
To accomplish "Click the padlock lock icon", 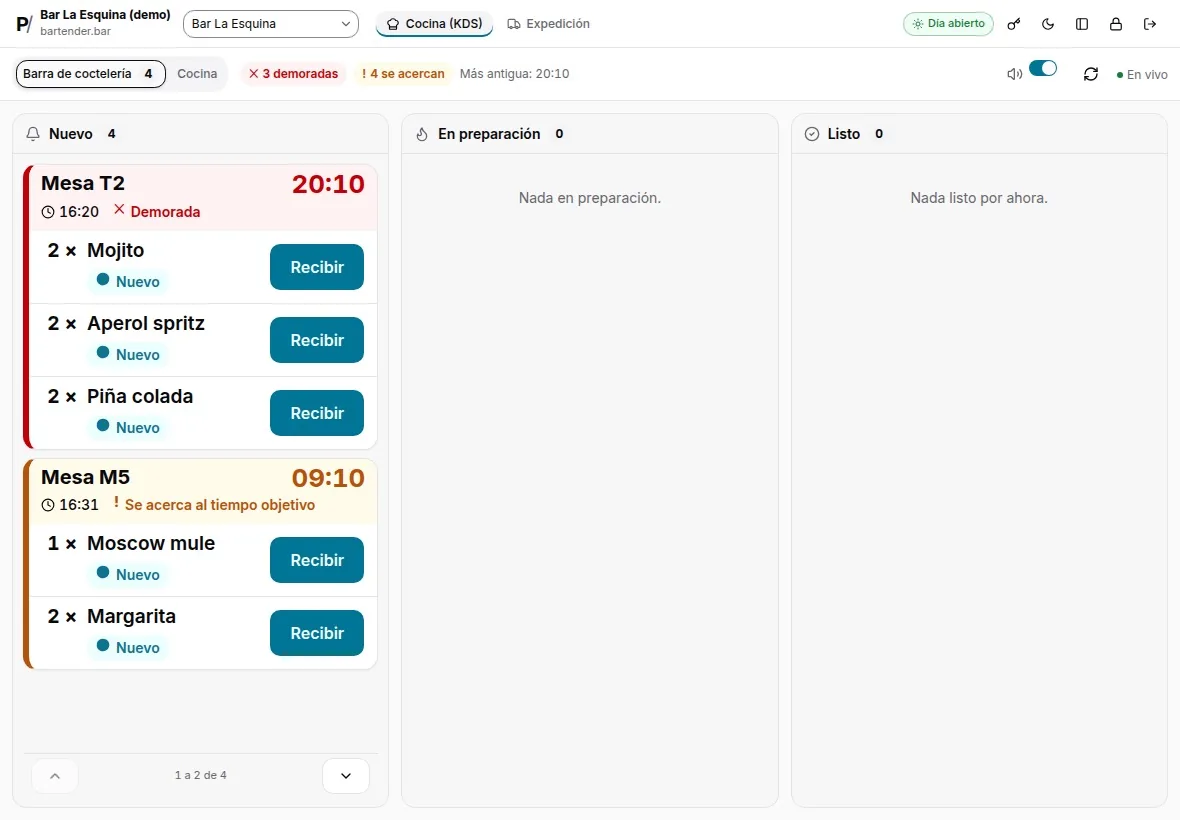I will coord(1115,24).
